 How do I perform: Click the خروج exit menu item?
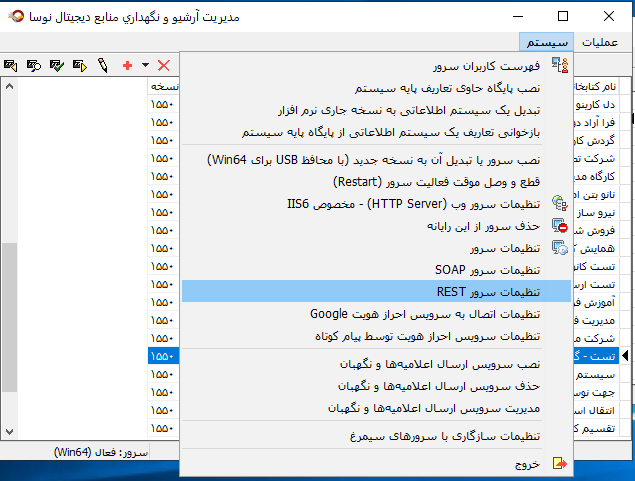(x=527, y=463)
